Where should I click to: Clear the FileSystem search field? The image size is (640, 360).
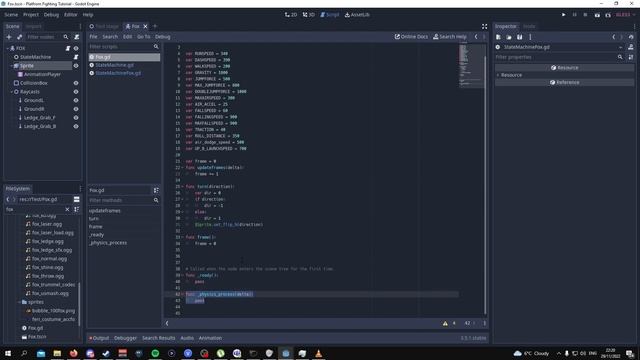pos(67,209)
